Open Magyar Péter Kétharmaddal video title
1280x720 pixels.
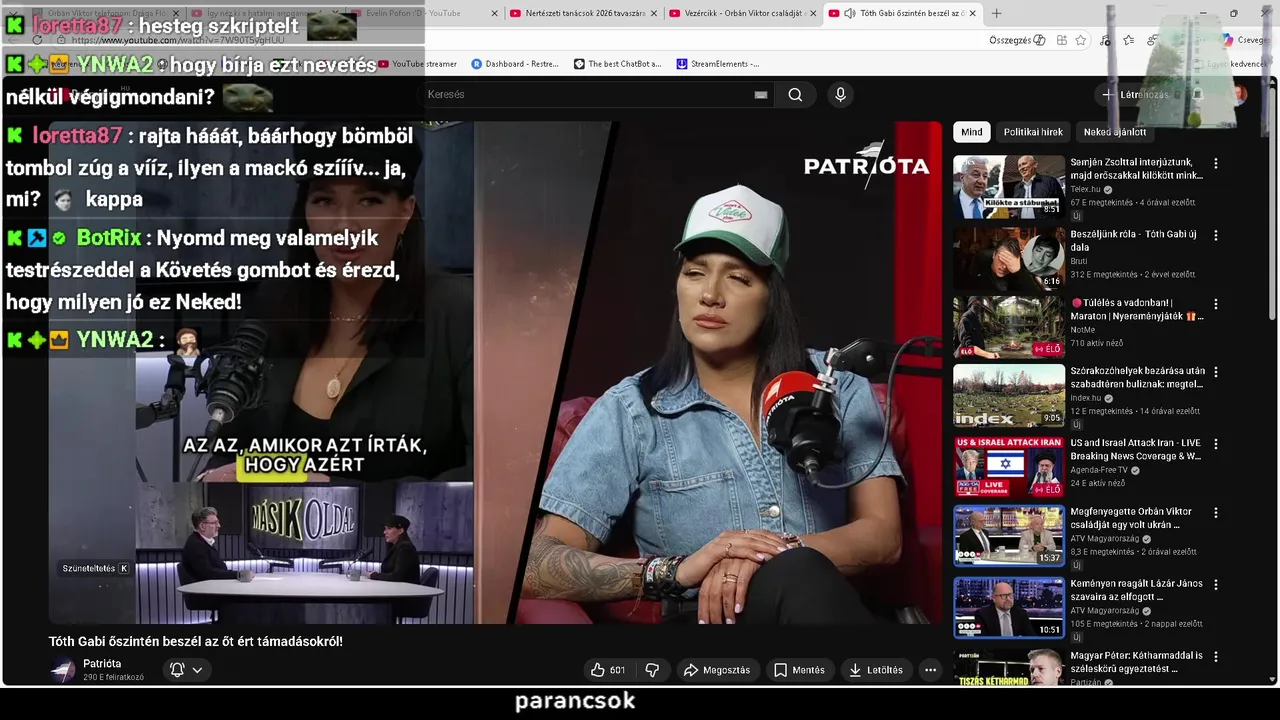(1136, 662)
